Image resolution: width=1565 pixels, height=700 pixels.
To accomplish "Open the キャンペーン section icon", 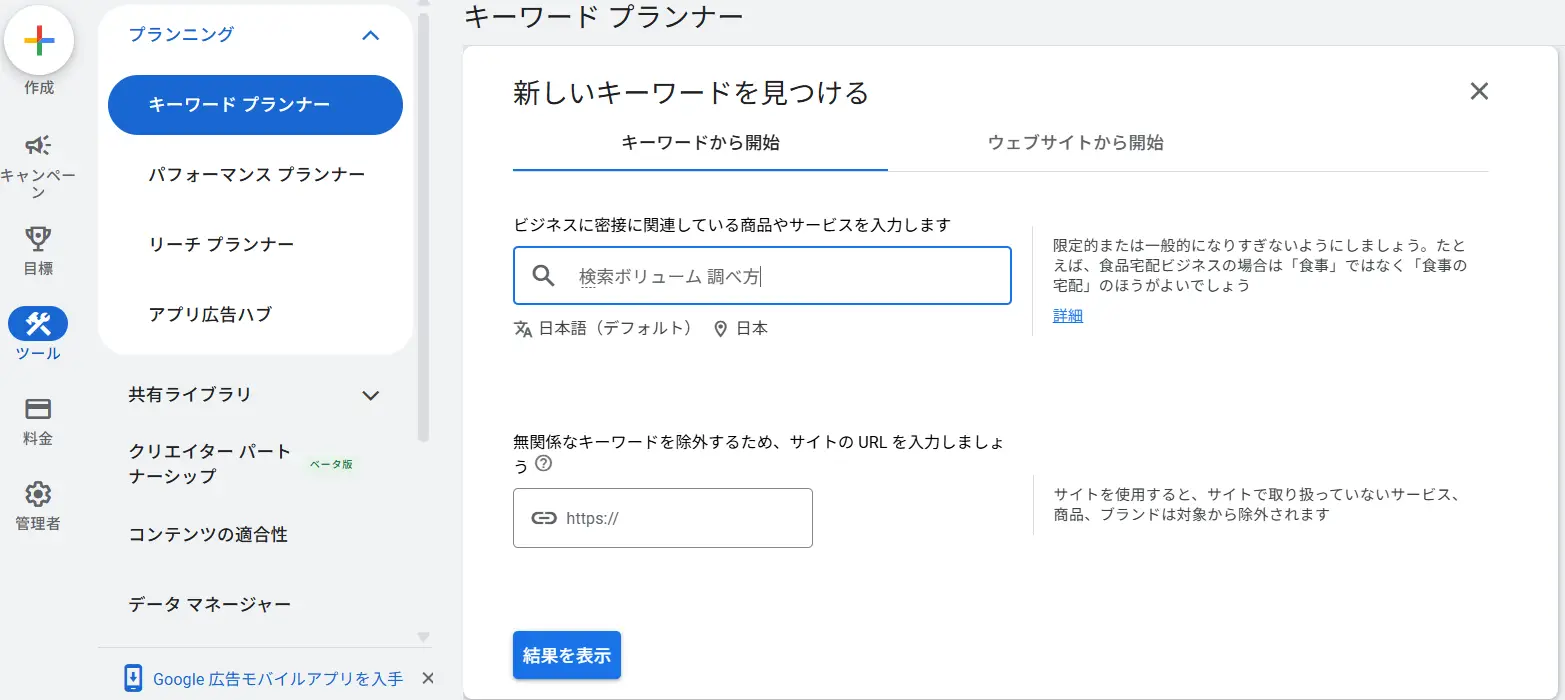I will [x=37, y=143].
